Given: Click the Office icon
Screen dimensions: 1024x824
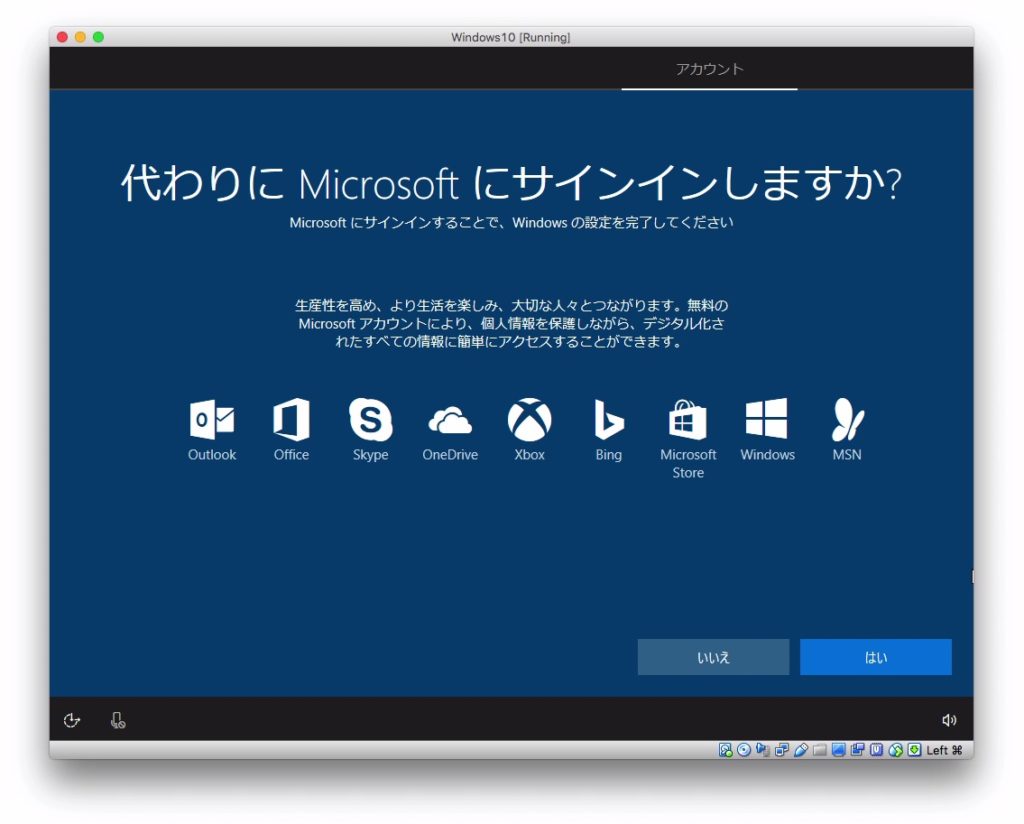Looking at the screenshot, I should pos(291,419).
